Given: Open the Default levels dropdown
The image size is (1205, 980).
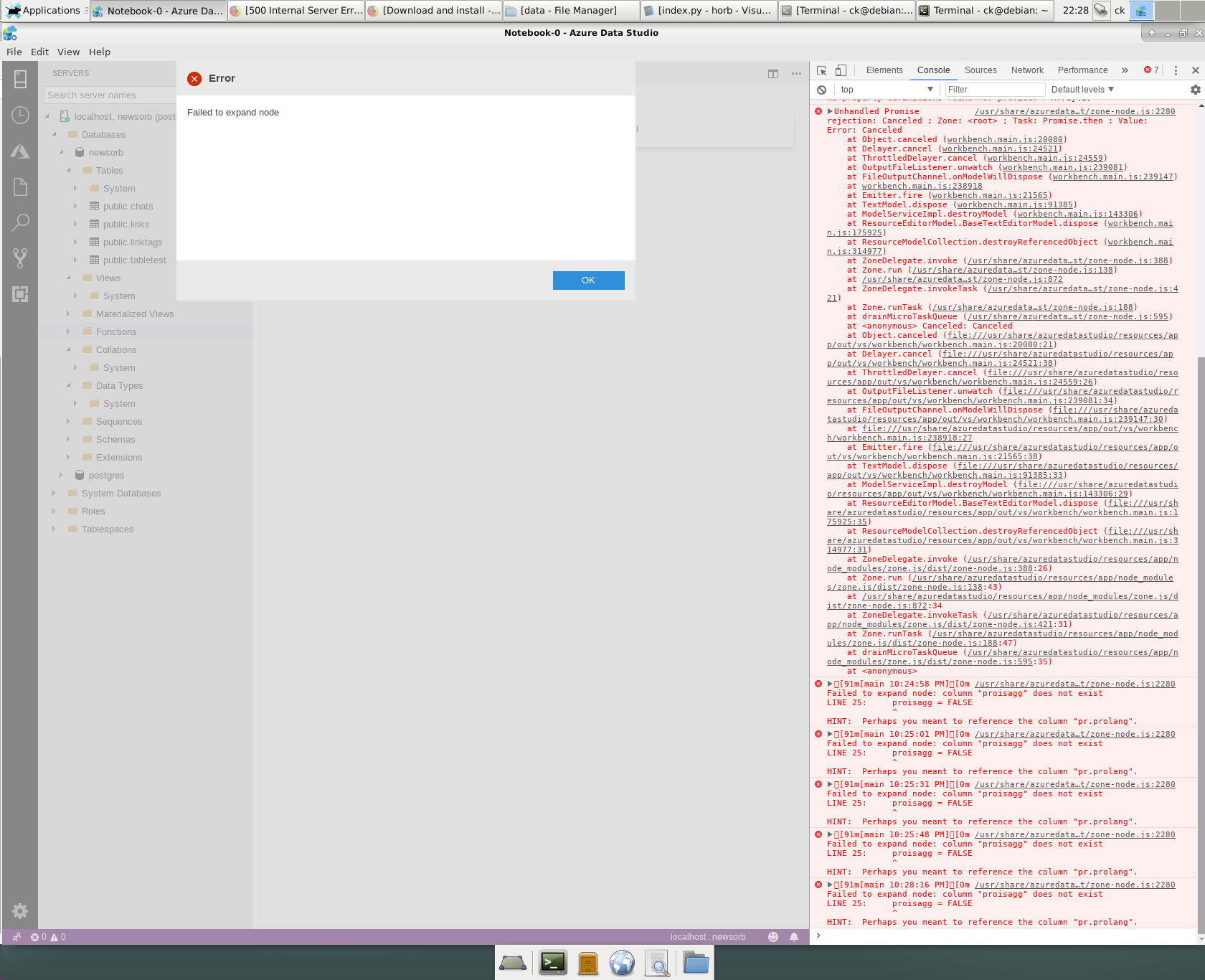Looking at the screenshot, I should pos(1080,89).
